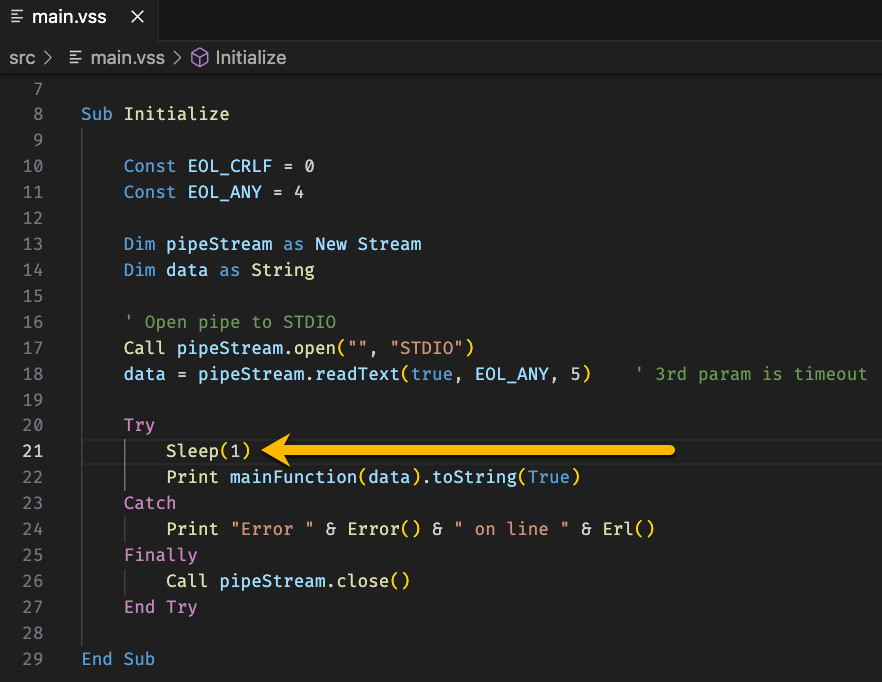The height and width of the screenshot is (682, 882).
Task: Expand the chevron after main.vss breadcrumb
Action: [177, 58]
